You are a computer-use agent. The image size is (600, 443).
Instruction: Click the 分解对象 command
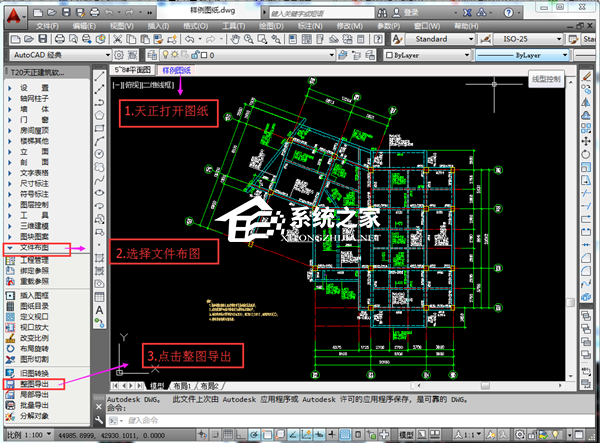(x=34, y=416)
